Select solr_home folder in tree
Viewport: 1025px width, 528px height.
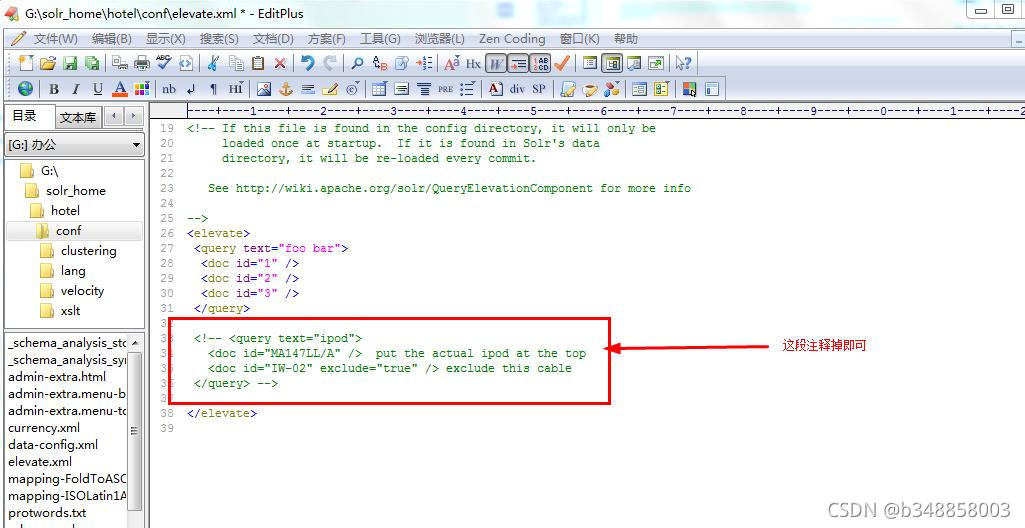click(76, 191)
